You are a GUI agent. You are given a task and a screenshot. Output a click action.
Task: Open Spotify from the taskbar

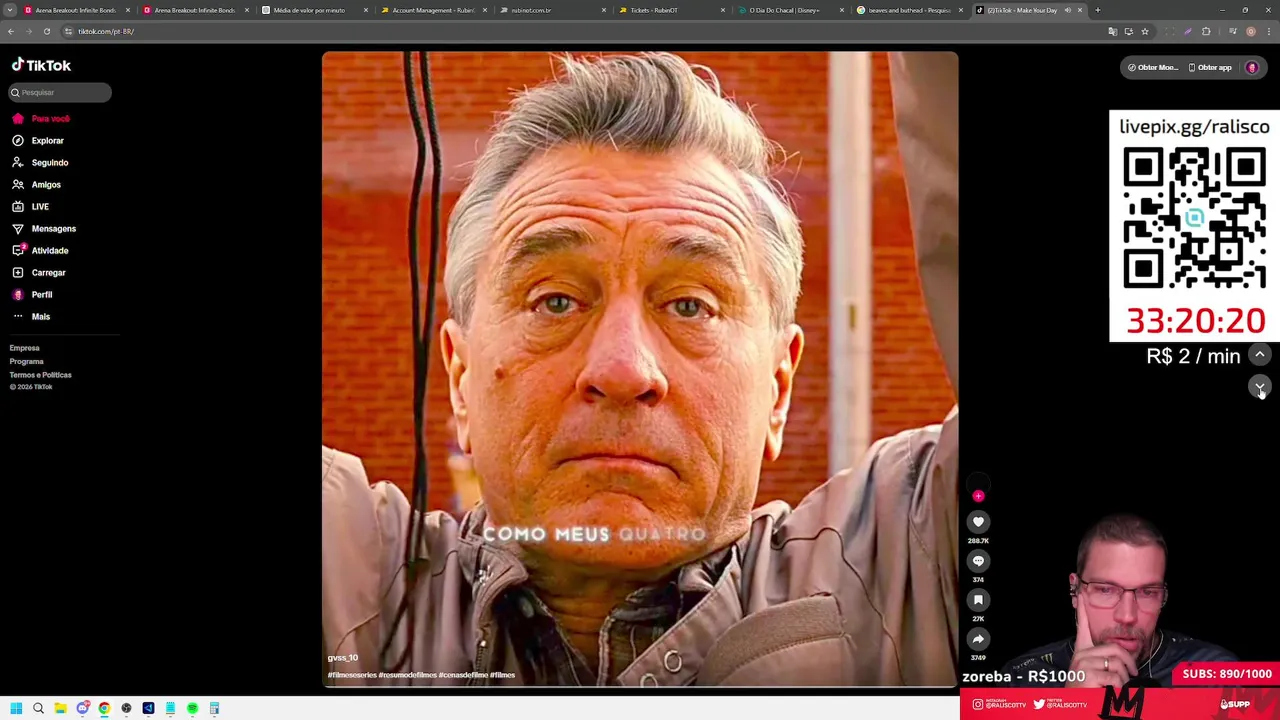[x=192, y=708]
